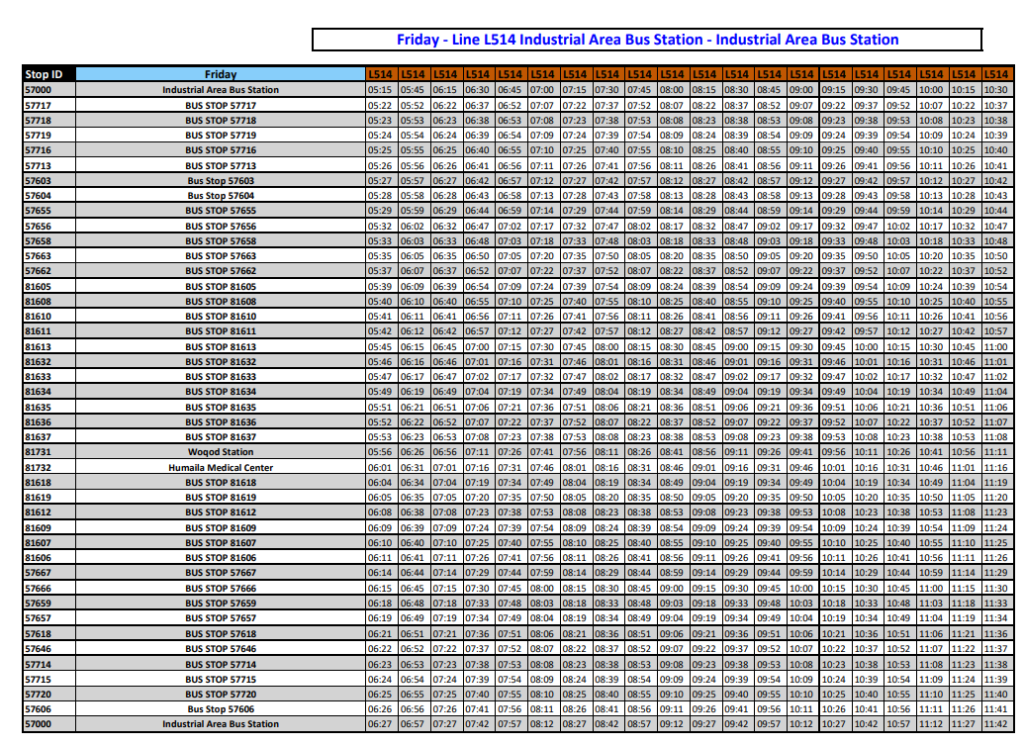
Task: Select the Woqod Station stop name
Action: pos(220,452)
